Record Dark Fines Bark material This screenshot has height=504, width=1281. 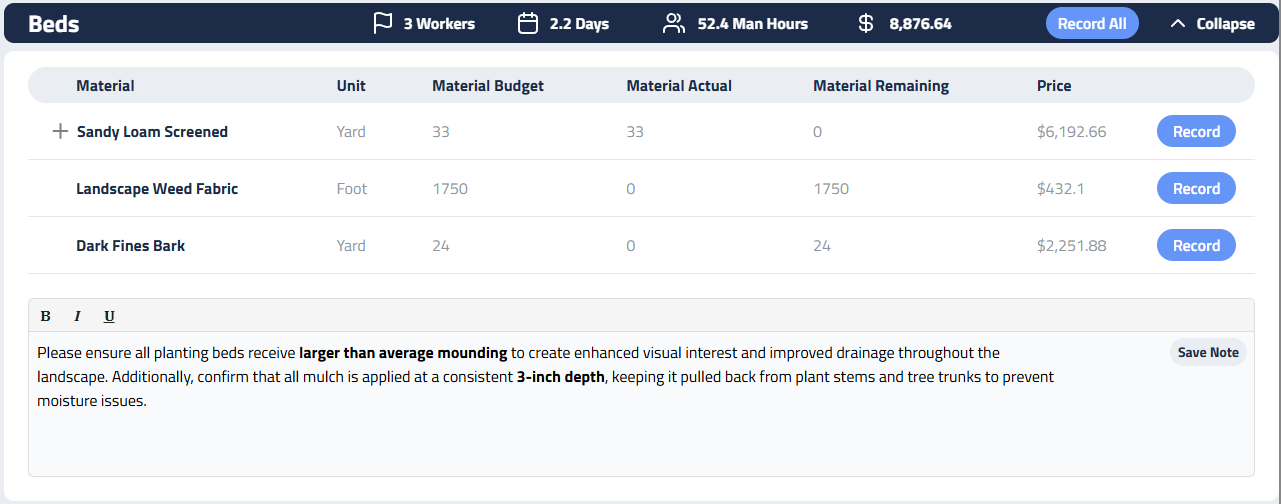pyautogui.click(x=1196, y=245)
